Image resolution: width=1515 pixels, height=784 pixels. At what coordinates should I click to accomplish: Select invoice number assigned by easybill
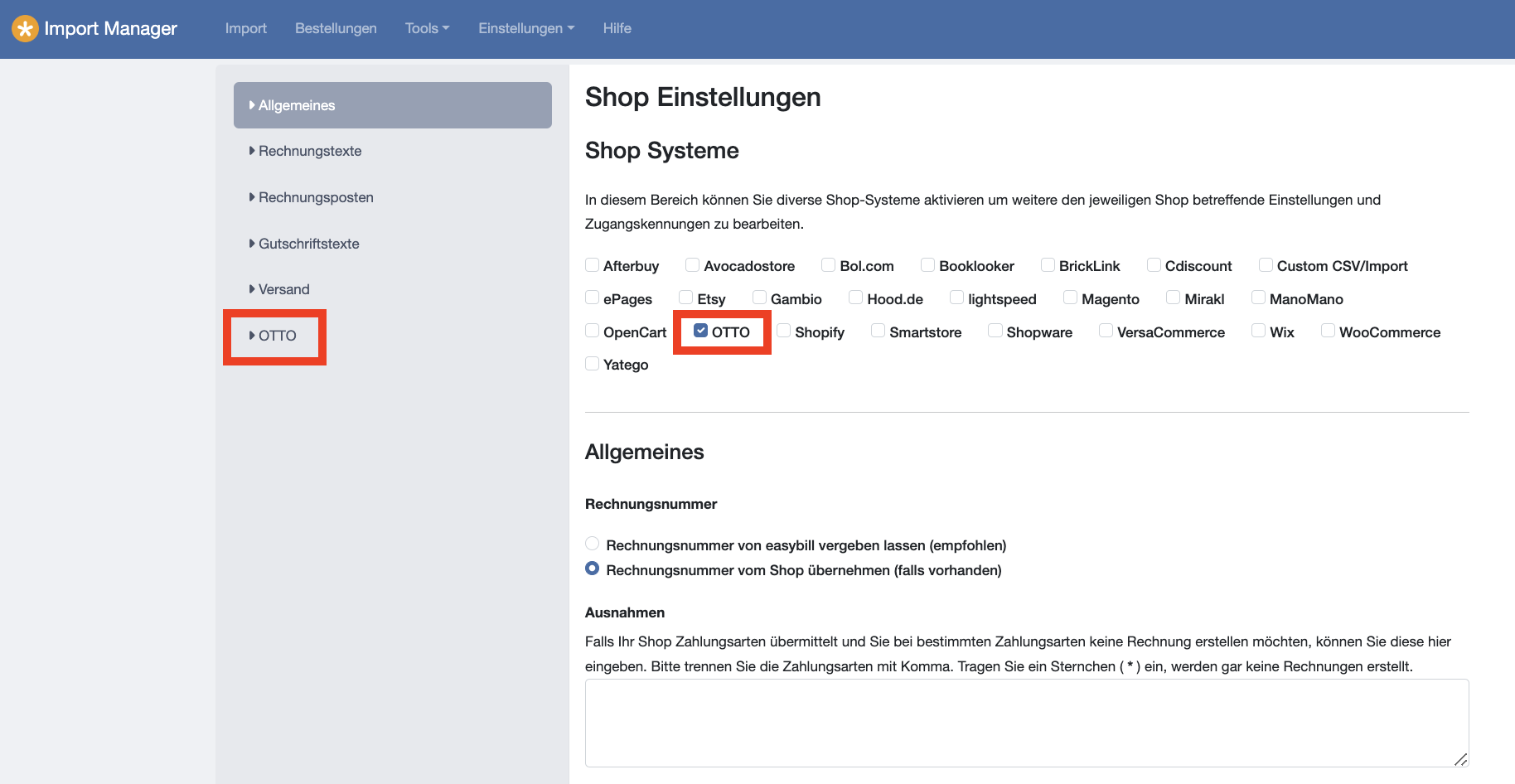click(x=593, y=544)
